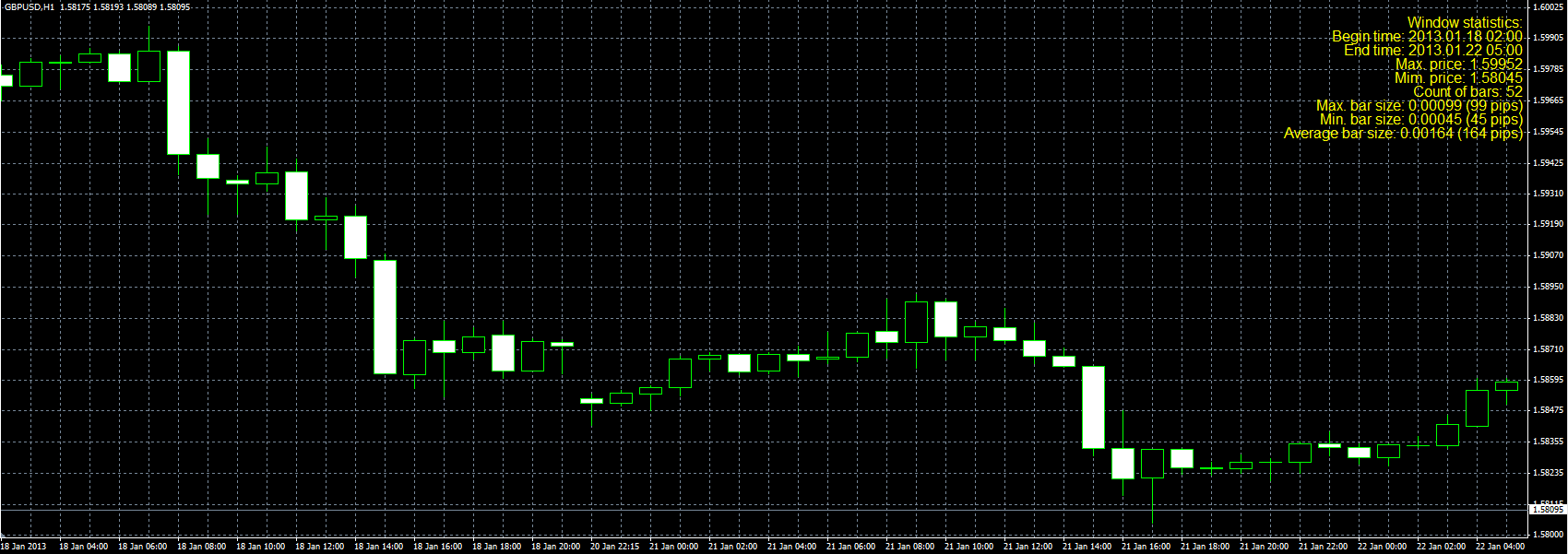Click time axis label '18 Jan 20:00'

(x=555, y=547)
